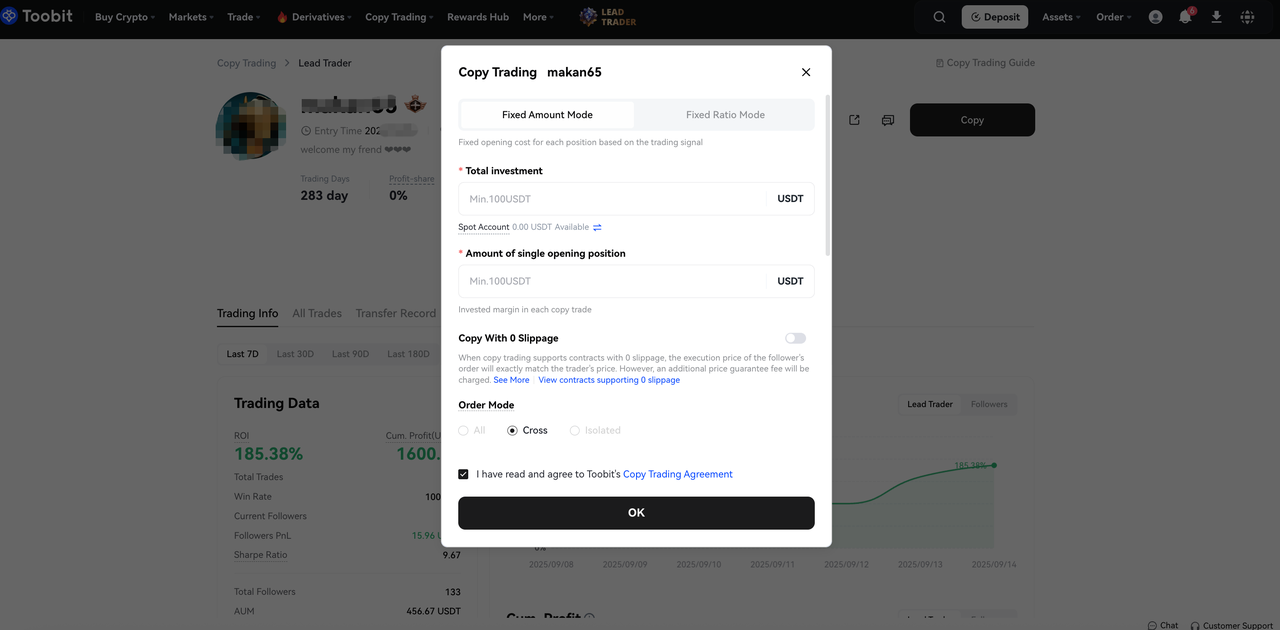This screenshot has width=1280, height=630.
Task: Open the Copy Trading Agreement link
Action: 678,474
